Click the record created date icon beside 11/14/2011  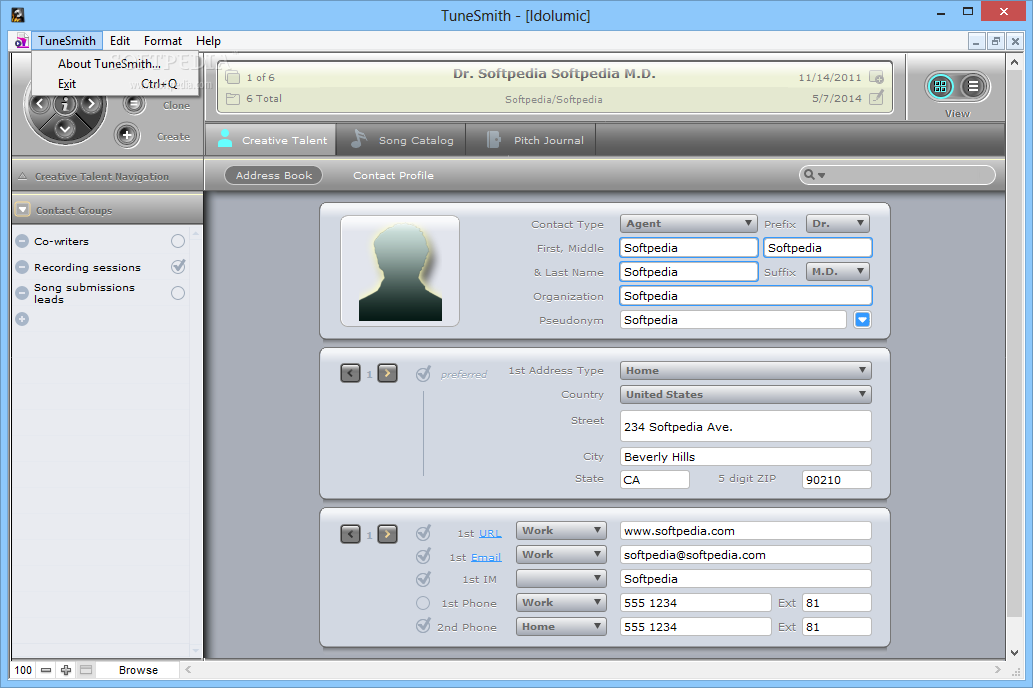[x=876, y=77]
